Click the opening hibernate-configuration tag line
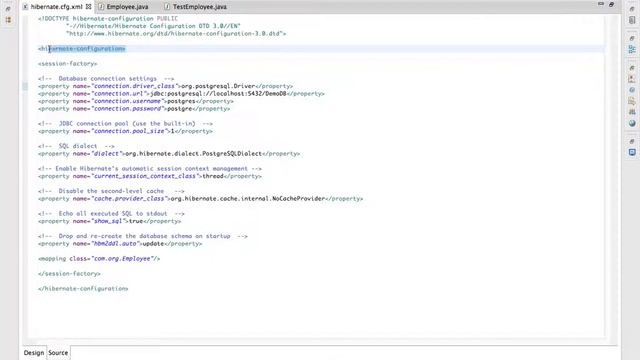Image resolution: width=640 pixels, height=360 pixels. (82, 49)
